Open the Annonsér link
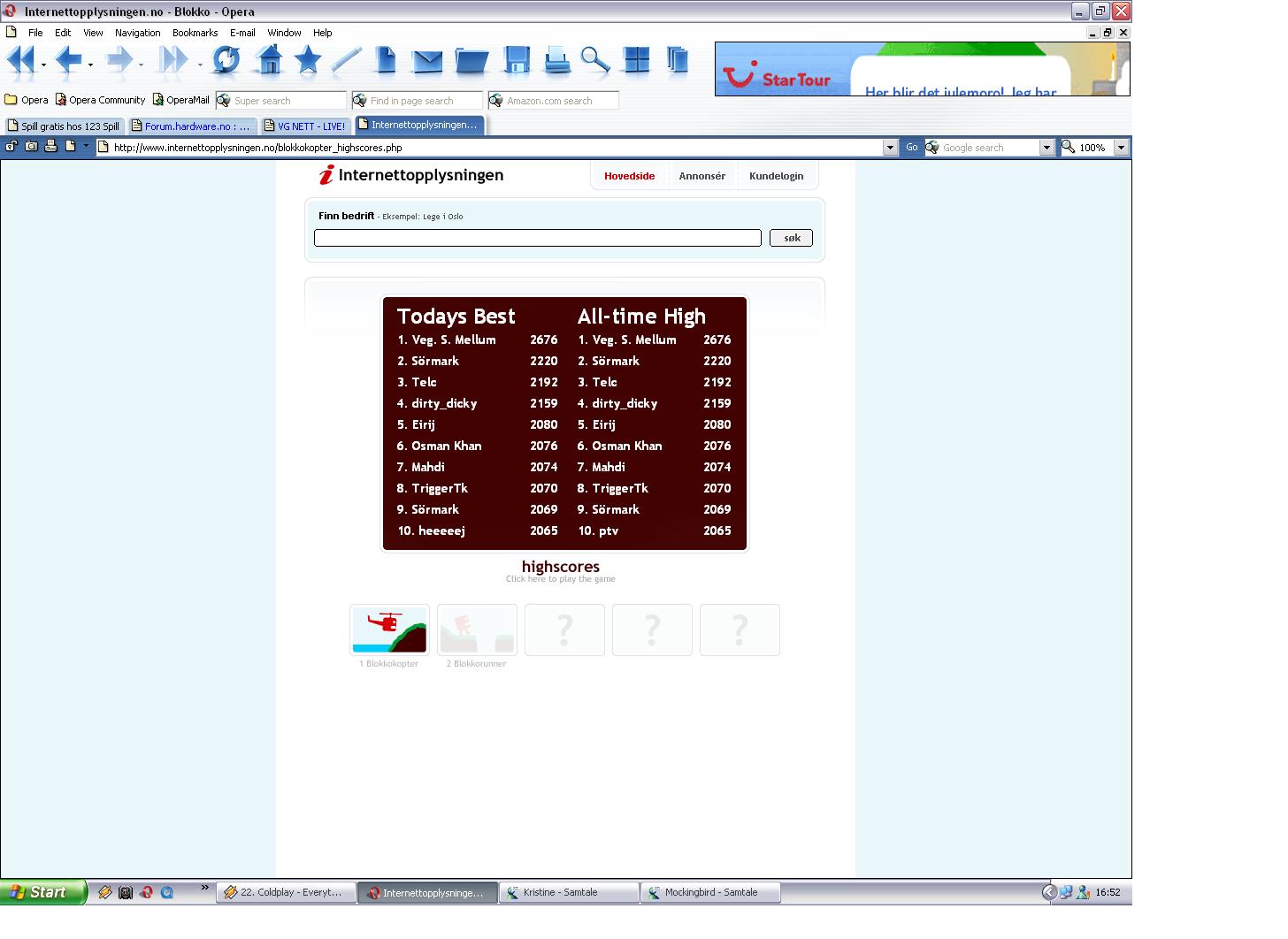Viewport: 1288px width, 939px height. (x=701, y=176)
